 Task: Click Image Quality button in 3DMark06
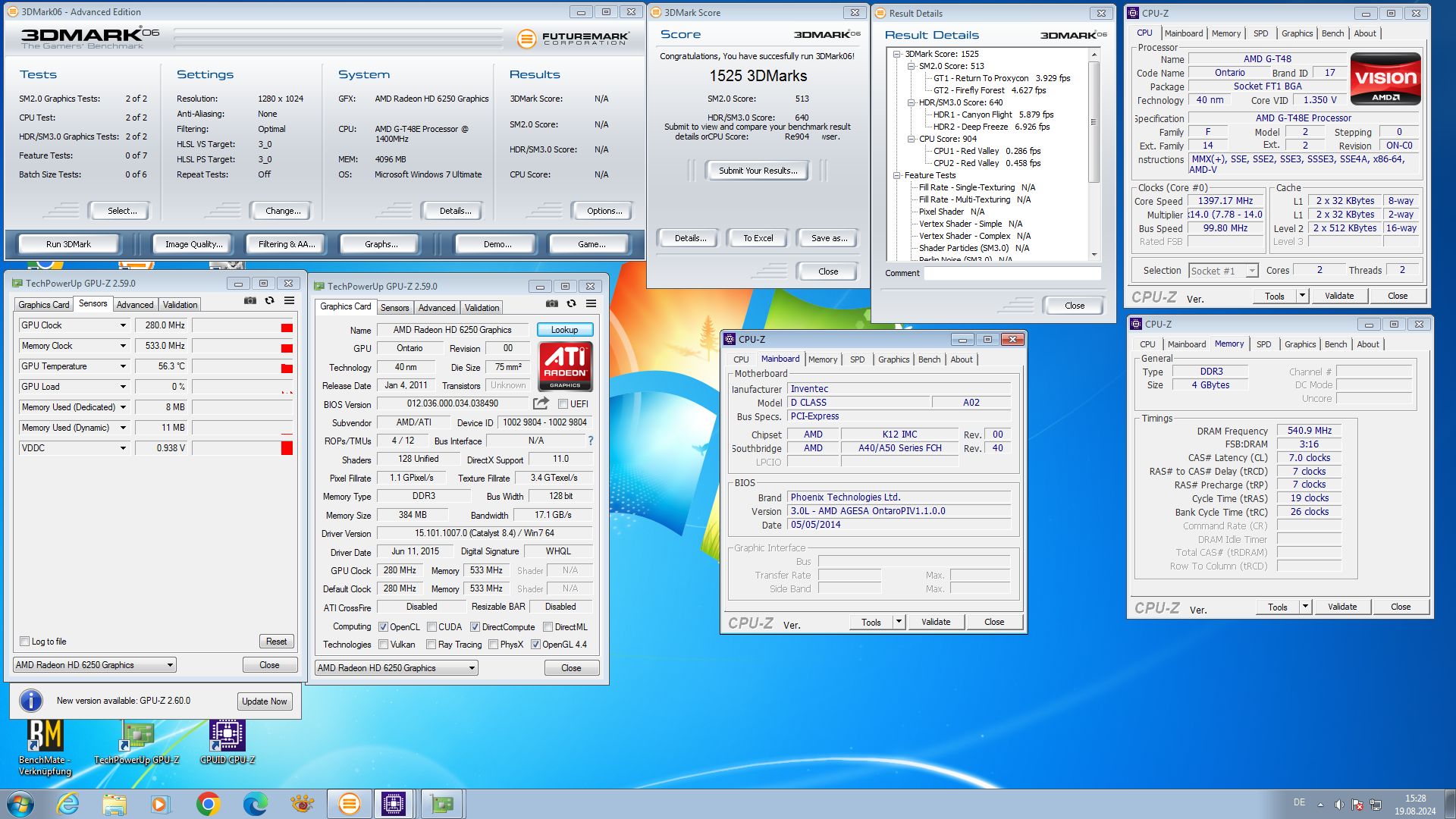pyautogui.click(x=194, y=244)
